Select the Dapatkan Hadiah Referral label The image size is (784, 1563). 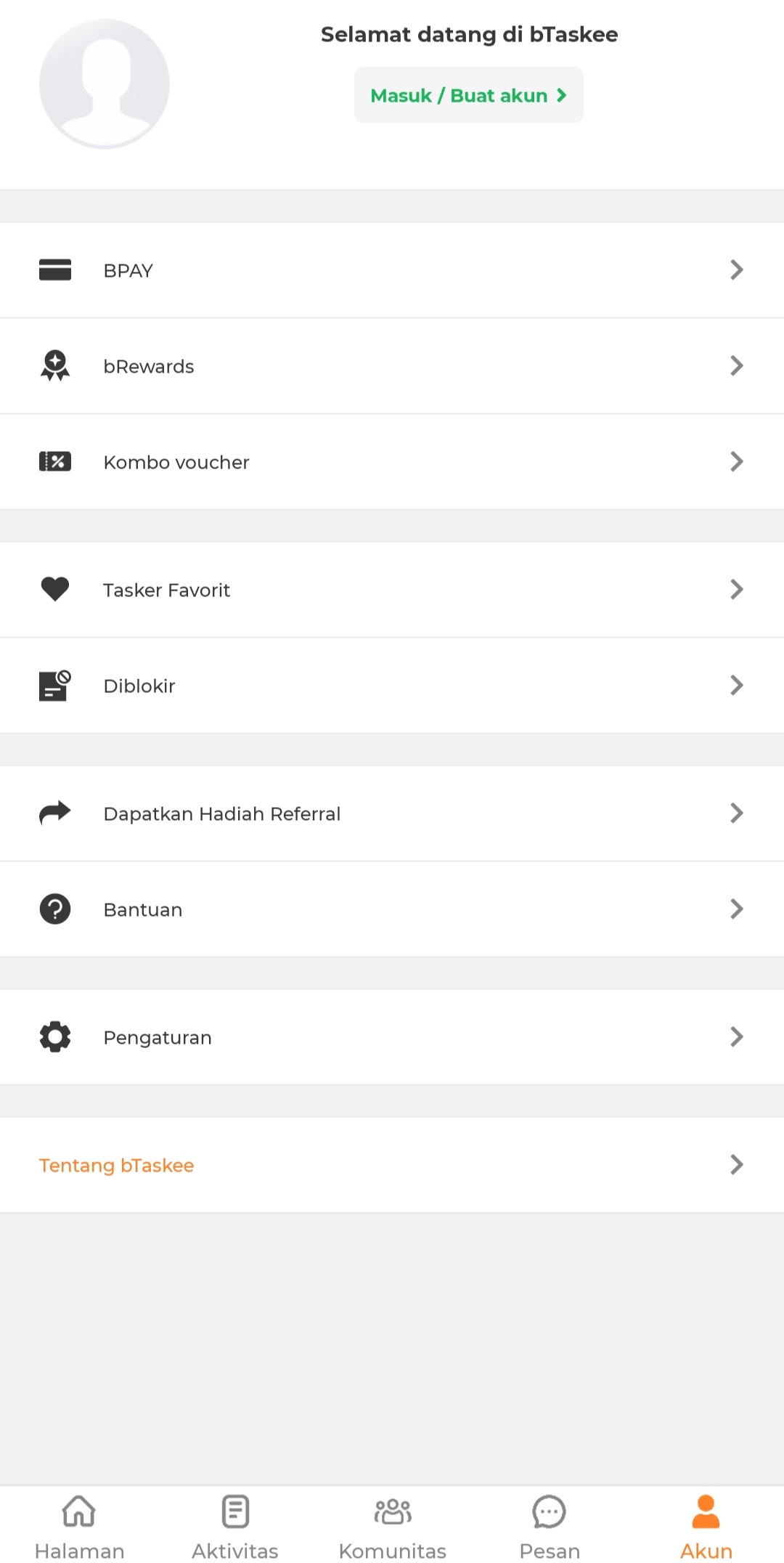click(222, 813)
